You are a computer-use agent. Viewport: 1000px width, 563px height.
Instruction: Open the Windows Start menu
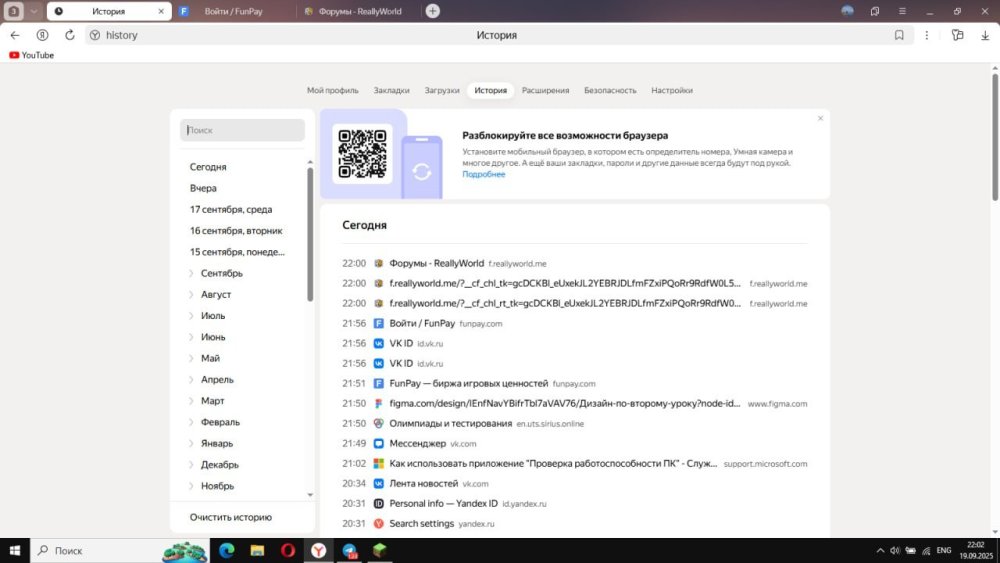click(x=15, y=550)
